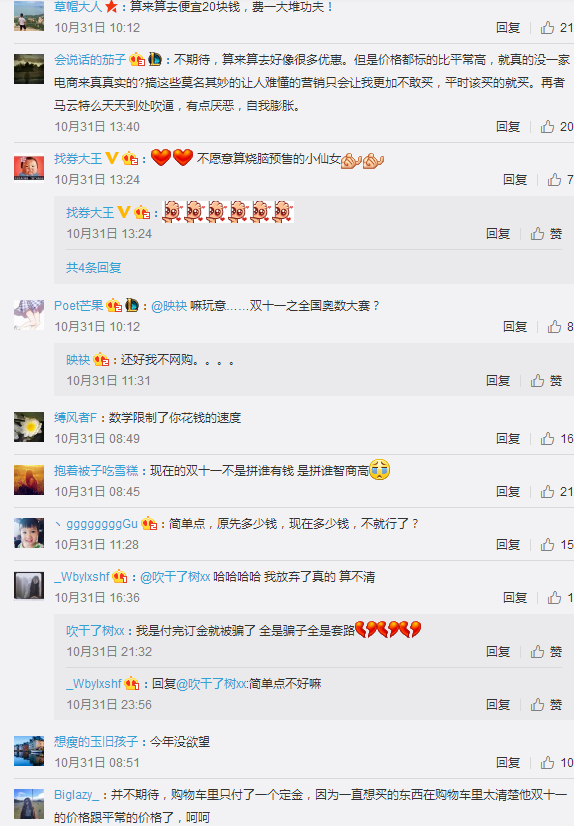Image resolution: width=574 pixels, height=826 pixels.
Task: Like 映袂's reply about not shopping online
Action: [546, 380]
